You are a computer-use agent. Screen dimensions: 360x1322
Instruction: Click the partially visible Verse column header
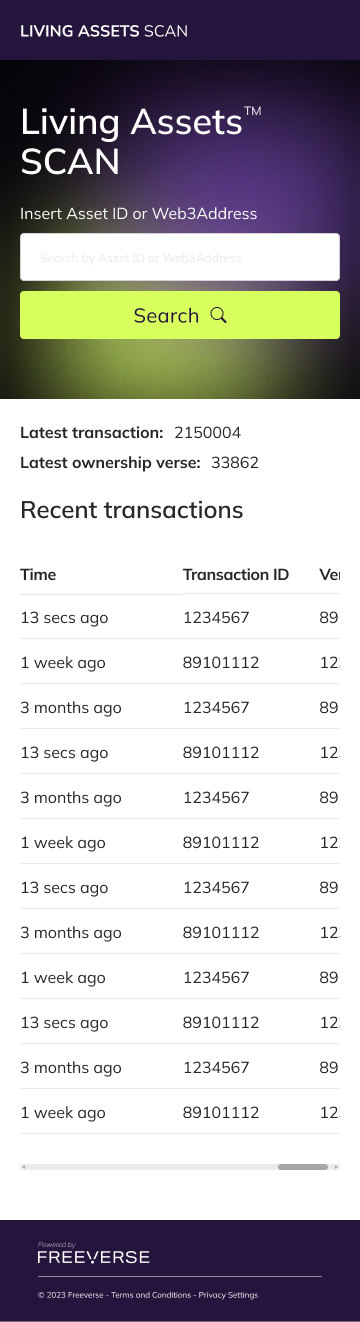[330, 574]
